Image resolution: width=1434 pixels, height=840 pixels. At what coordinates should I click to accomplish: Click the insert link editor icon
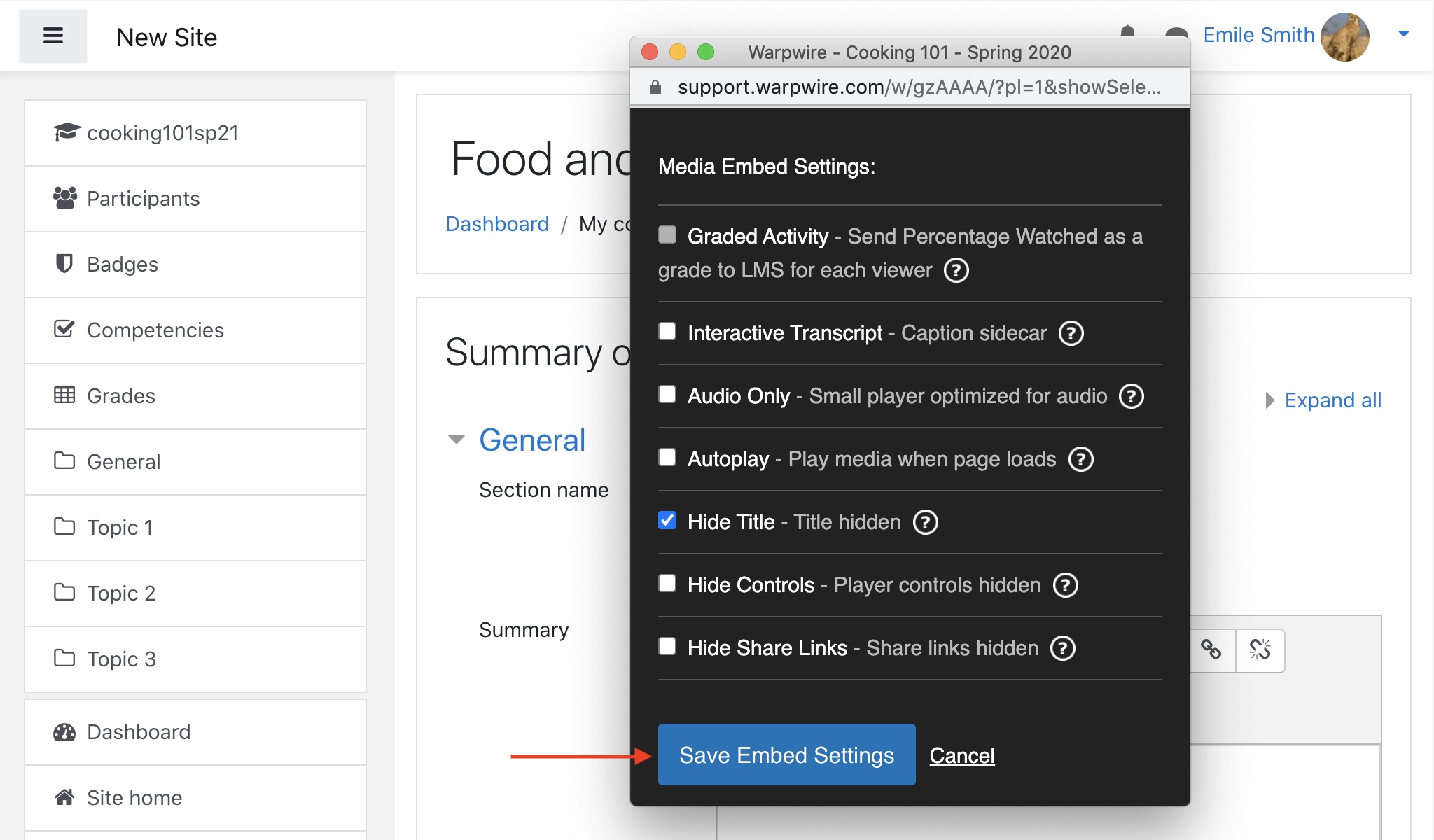point(1211,650)
